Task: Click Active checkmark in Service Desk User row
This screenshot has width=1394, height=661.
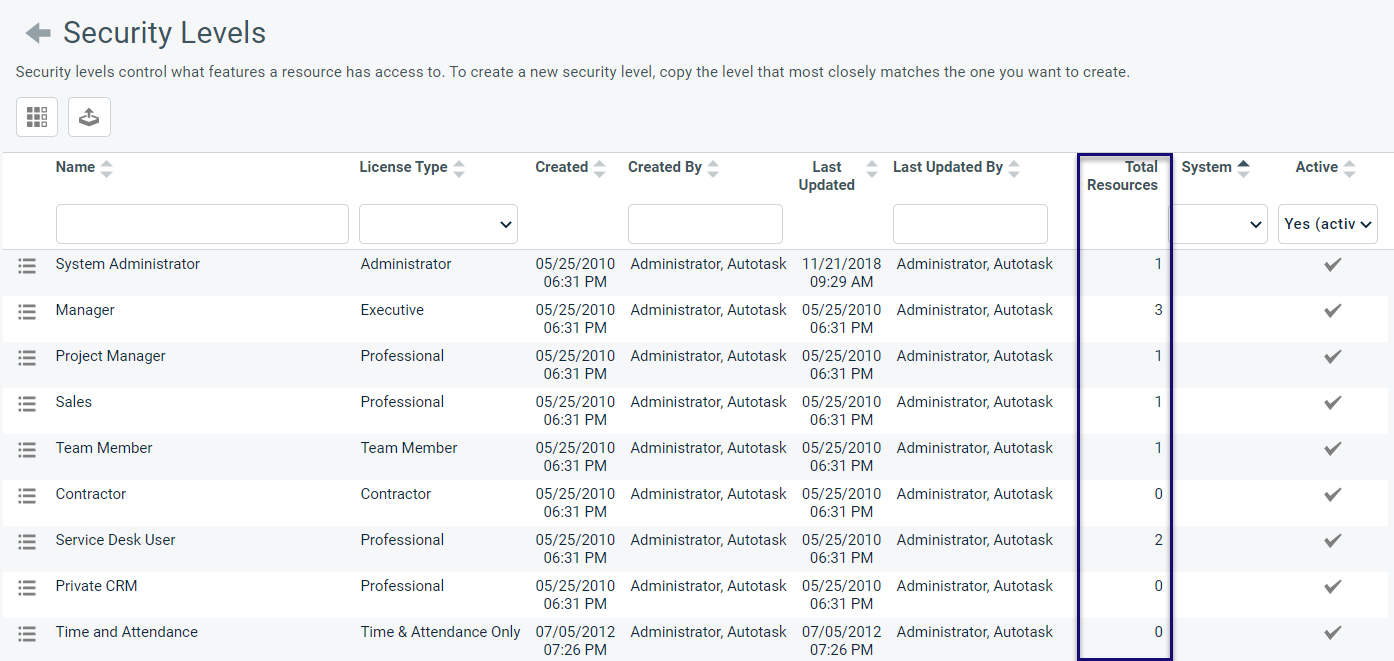Action: [x=1332, y=541]
